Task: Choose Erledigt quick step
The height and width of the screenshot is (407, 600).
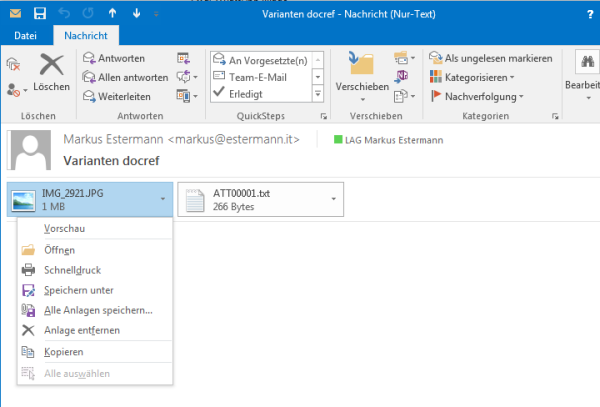Action: [x=261, y=94]
